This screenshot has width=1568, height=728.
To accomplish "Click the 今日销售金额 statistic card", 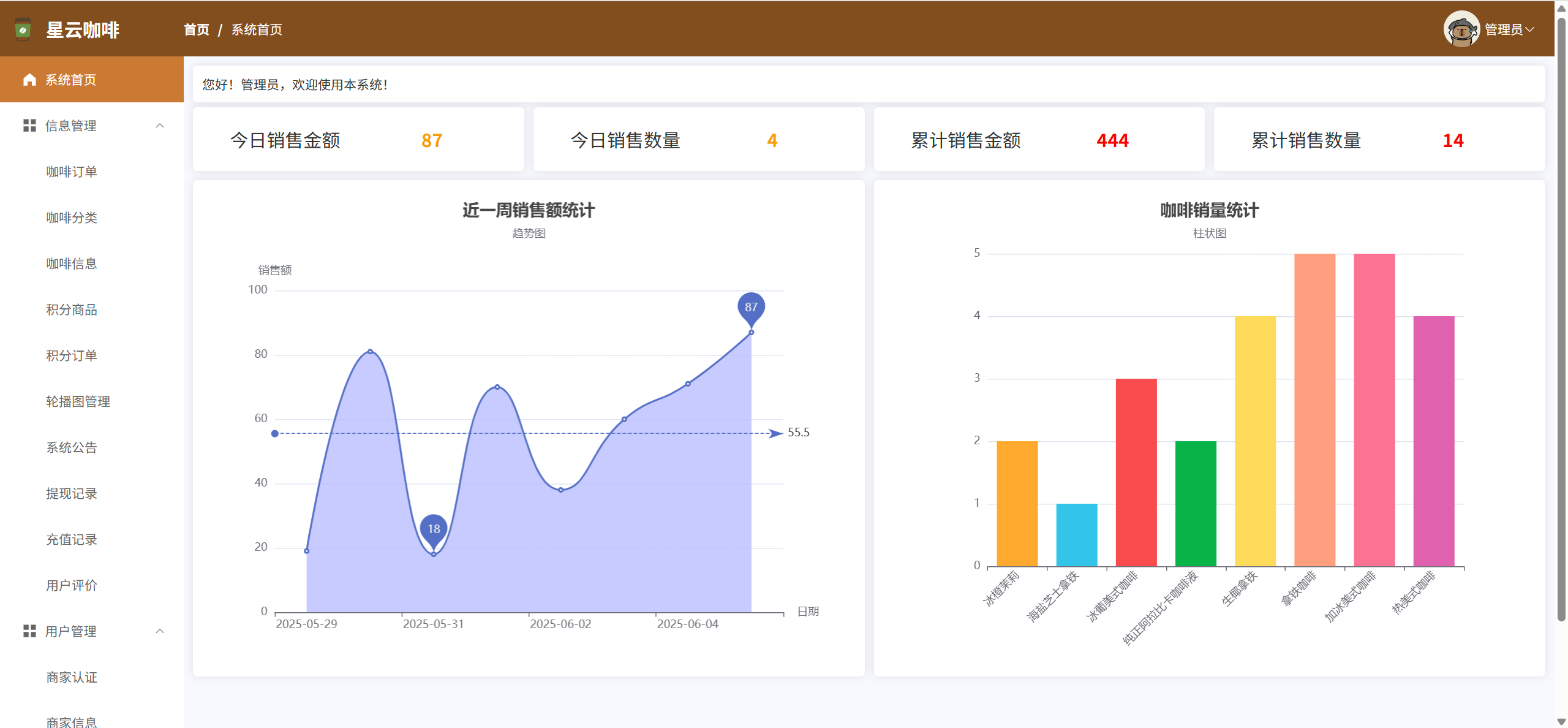I will 358,140.
